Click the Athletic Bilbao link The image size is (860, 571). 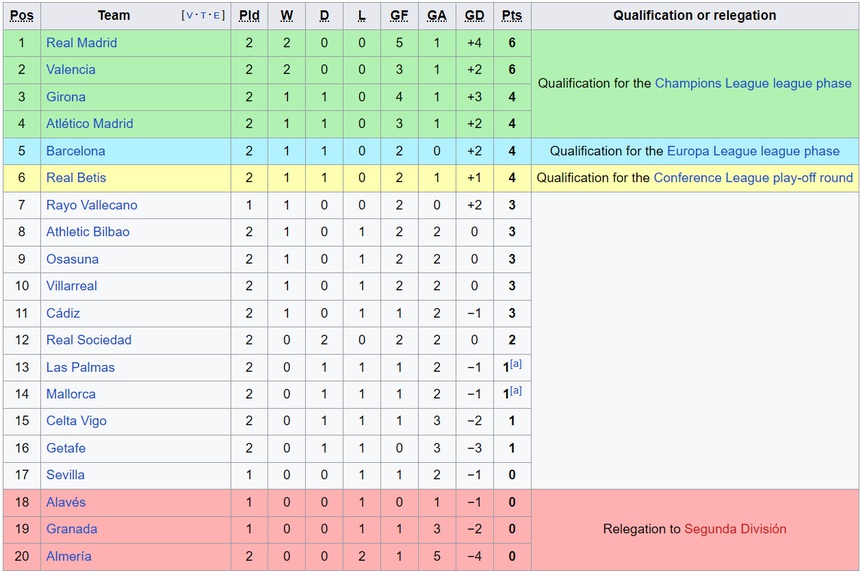point(88,232)
